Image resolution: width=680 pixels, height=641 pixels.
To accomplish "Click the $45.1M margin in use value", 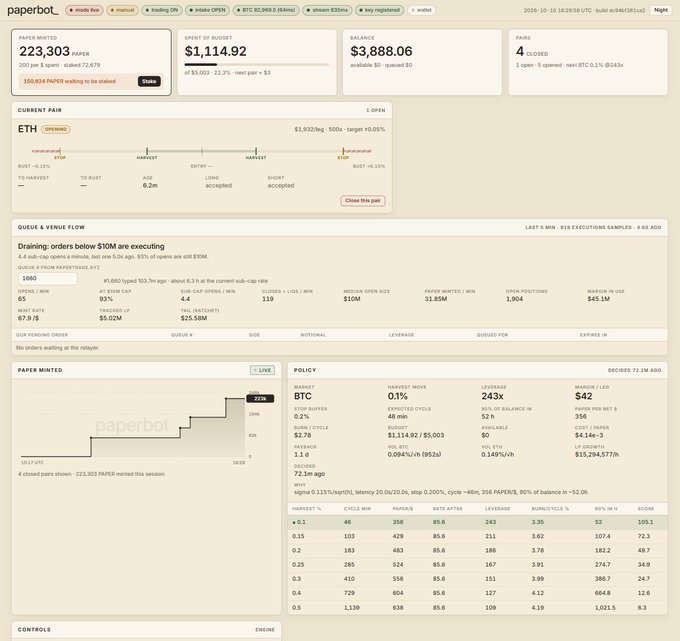I will pos(598,299).
